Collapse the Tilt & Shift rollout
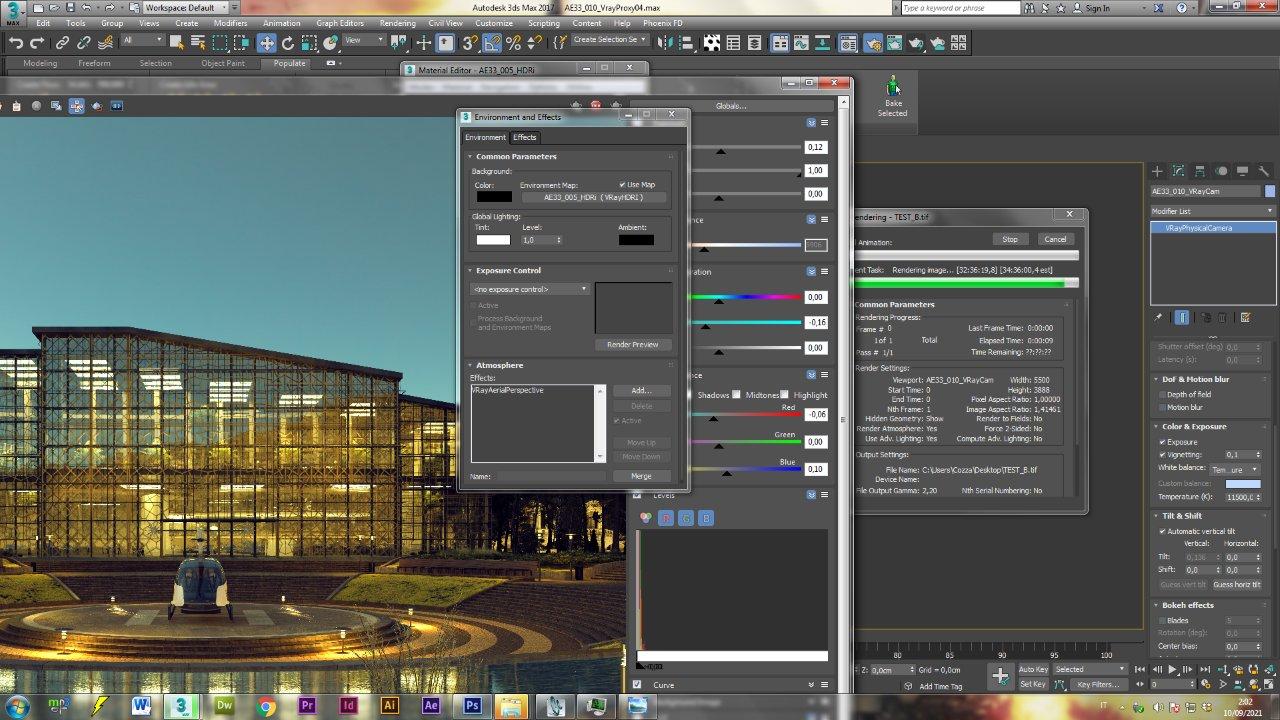The image size is (1280, 720). [1182, 516]
